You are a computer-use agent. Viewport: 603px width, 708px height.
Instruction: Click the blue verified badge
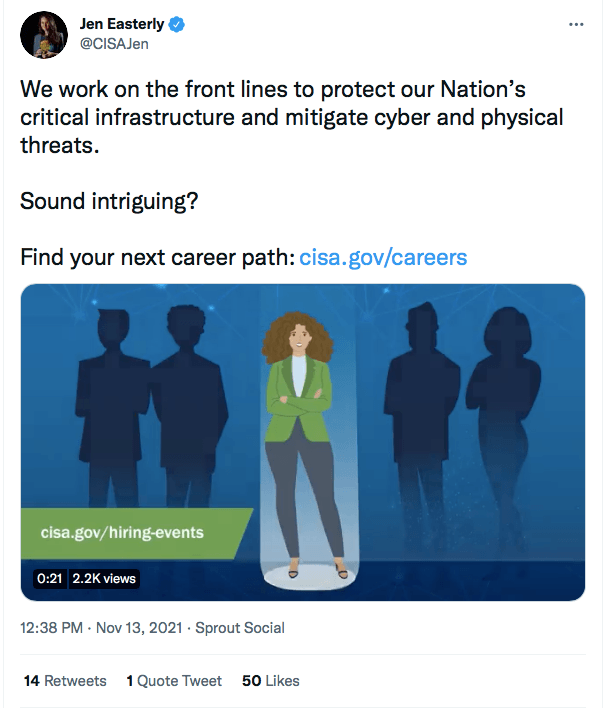(x=177, y=24)
